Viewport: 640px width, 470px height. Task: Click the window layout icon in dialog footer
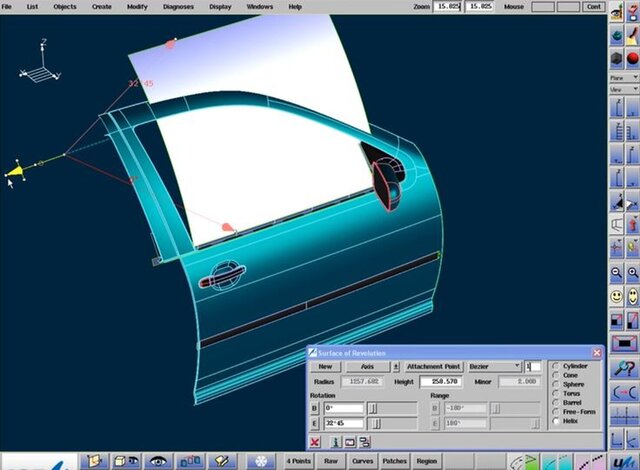(350, 442)
